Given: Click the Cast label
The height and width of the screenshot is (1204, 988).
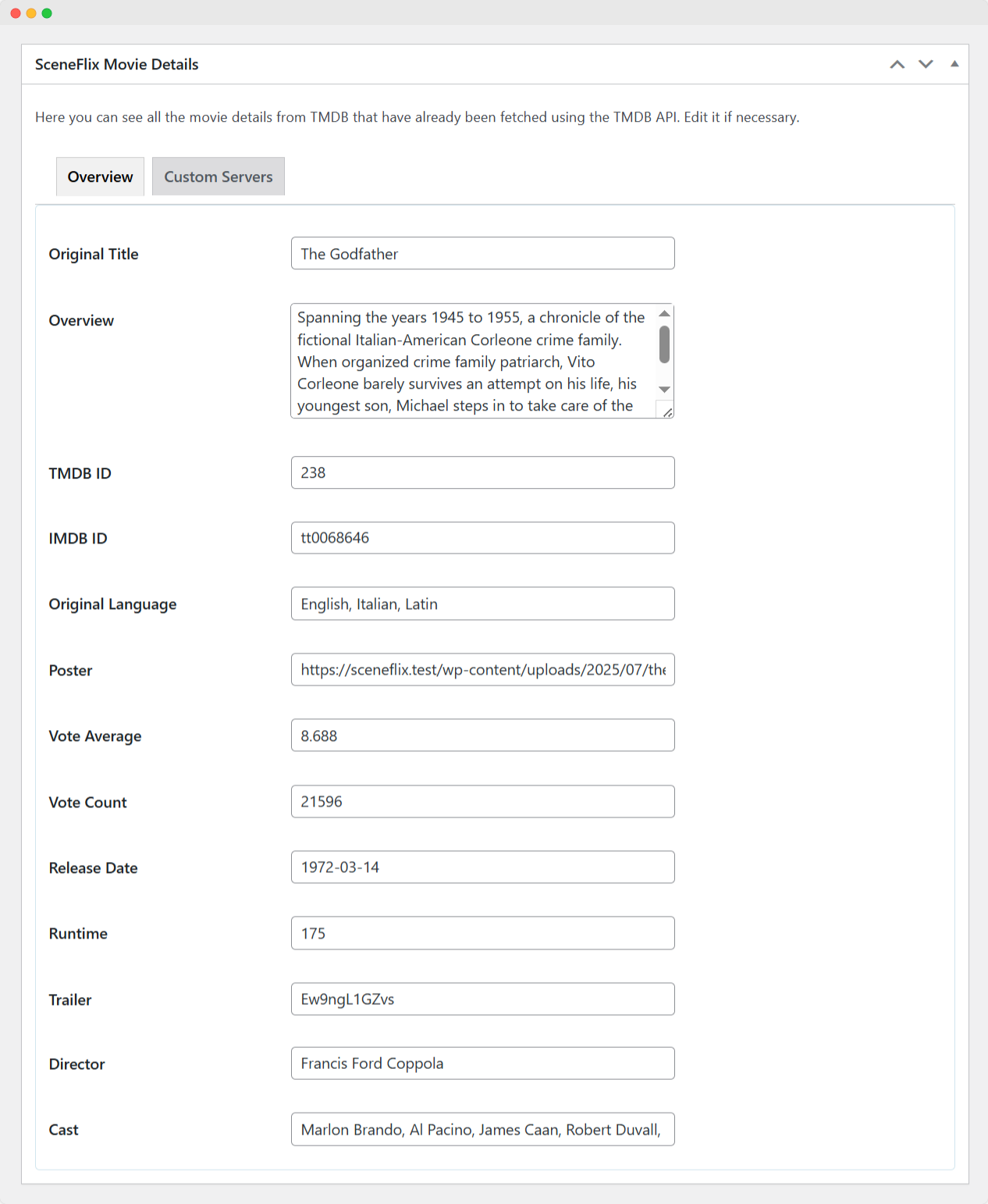Looking at the screenshot, I should pyautogui.click(x=63, y=1130).
